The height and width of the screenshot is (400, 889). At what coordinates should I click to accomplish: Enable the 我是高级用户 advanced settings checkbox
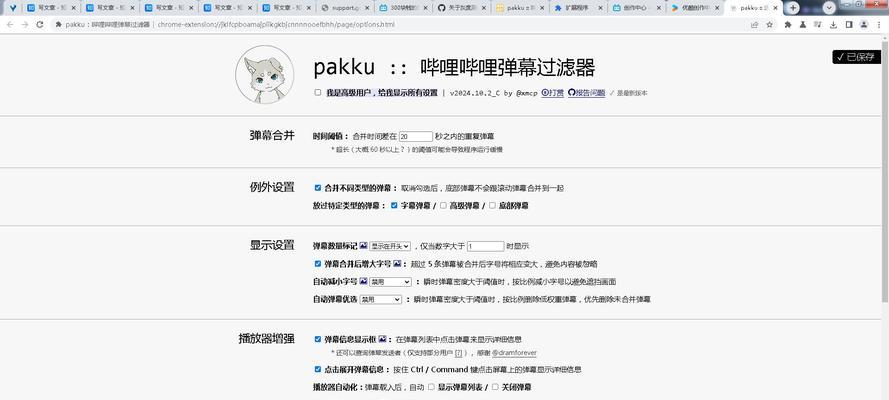(318, 92)
